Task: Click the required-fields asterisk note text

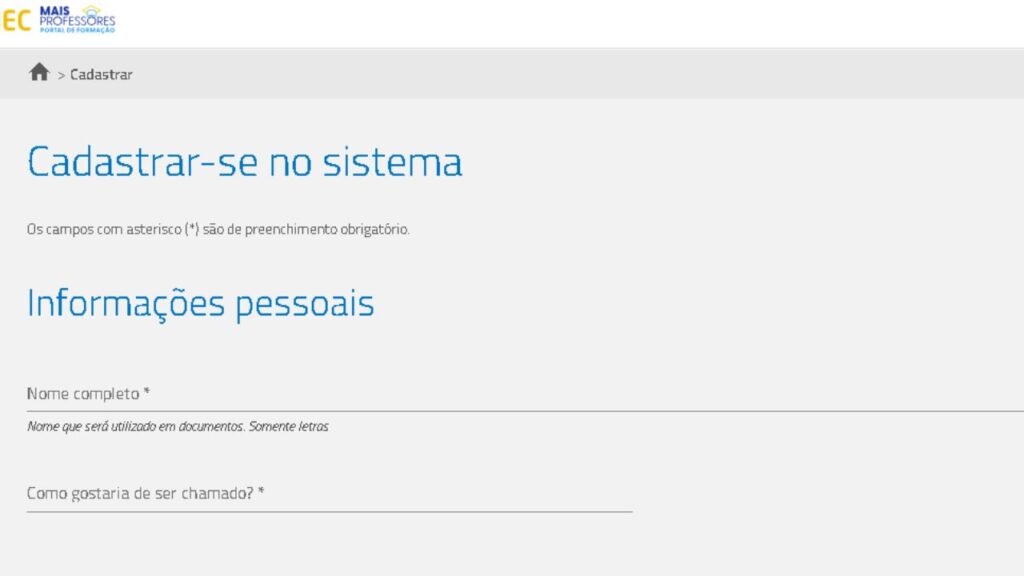Action: (218, 229)
